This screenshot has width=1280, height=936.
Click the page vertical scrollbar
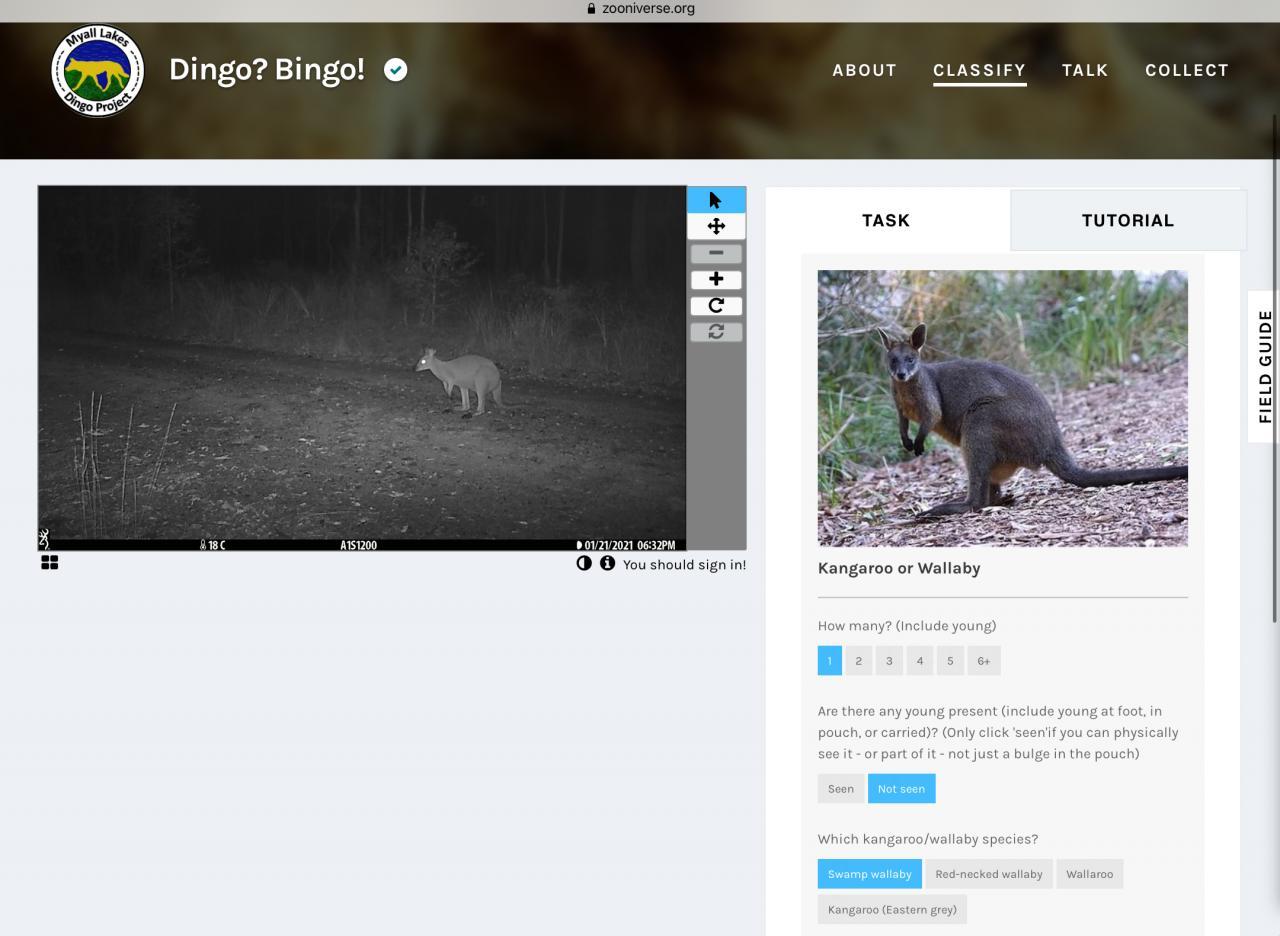[x=1275, y=370]
